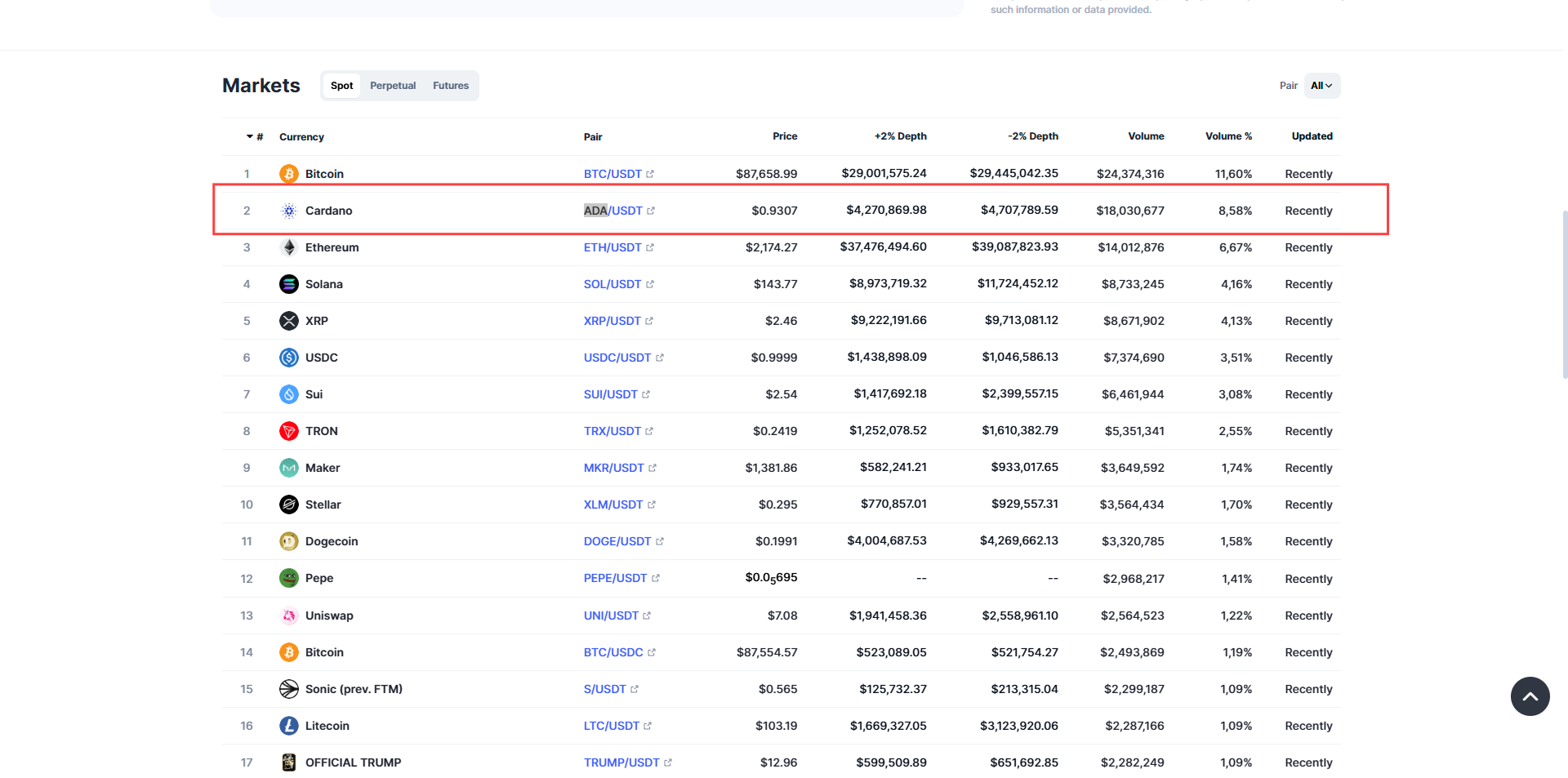Screen dimensions: 1568x778
Task: Click the Solana coin icon
Action: (x=289, y=284)
